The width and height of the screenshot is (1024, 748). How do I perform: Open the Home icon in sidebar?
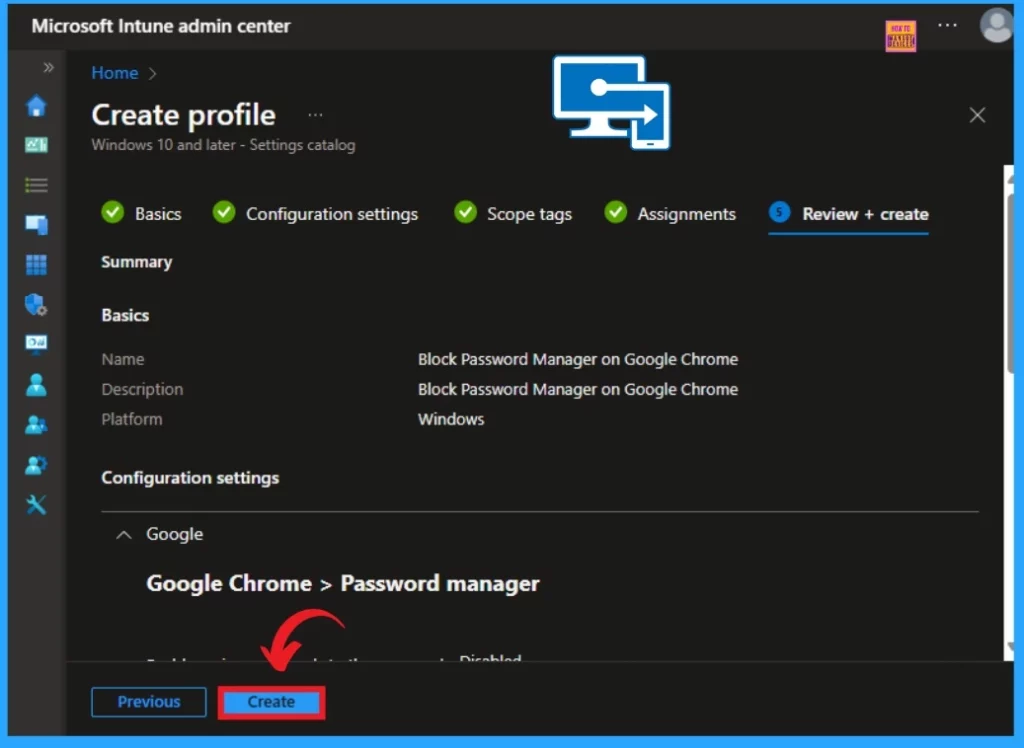36,105
